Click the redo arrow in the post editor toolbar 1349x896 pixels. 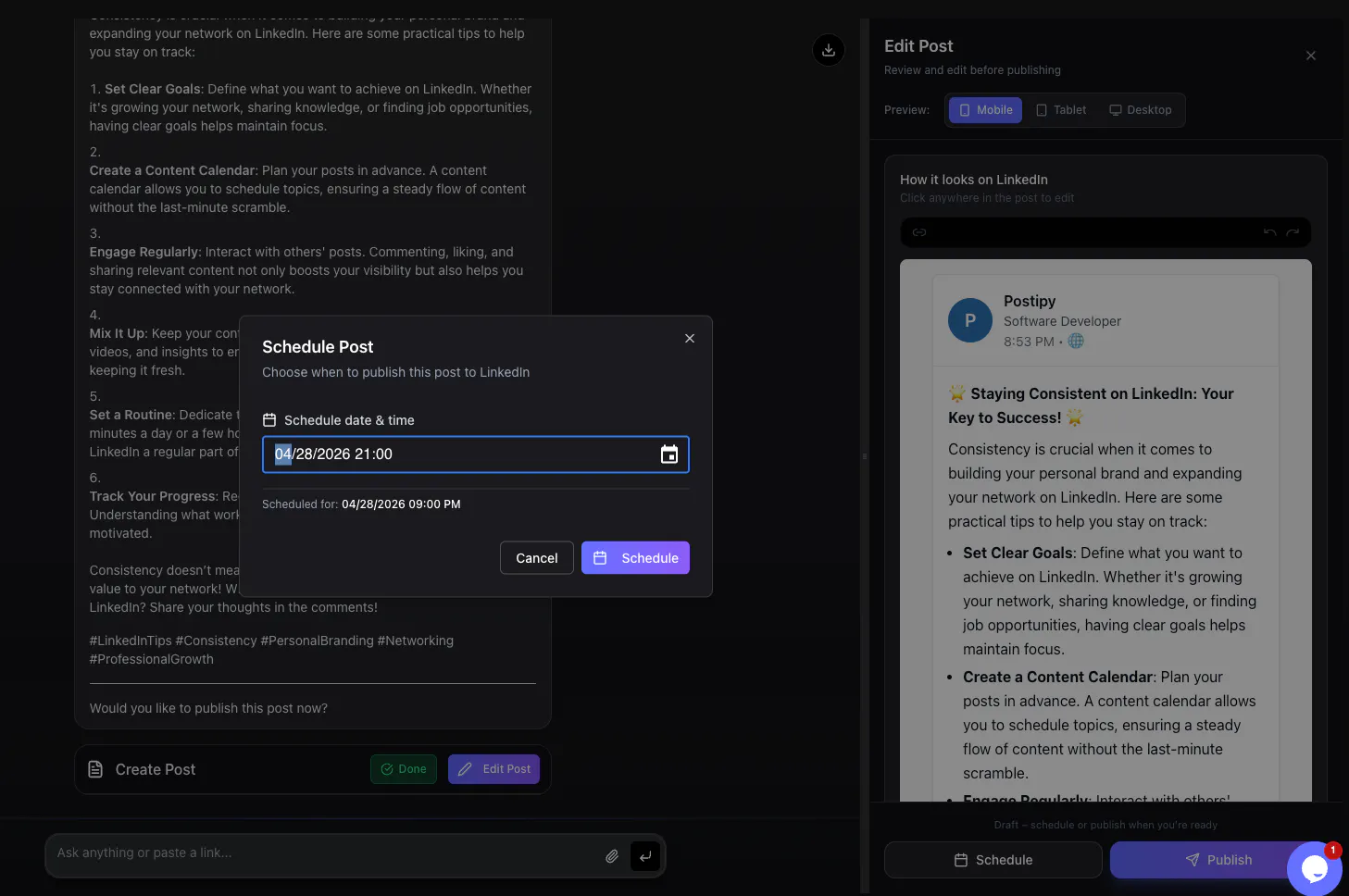point(1293,232)
